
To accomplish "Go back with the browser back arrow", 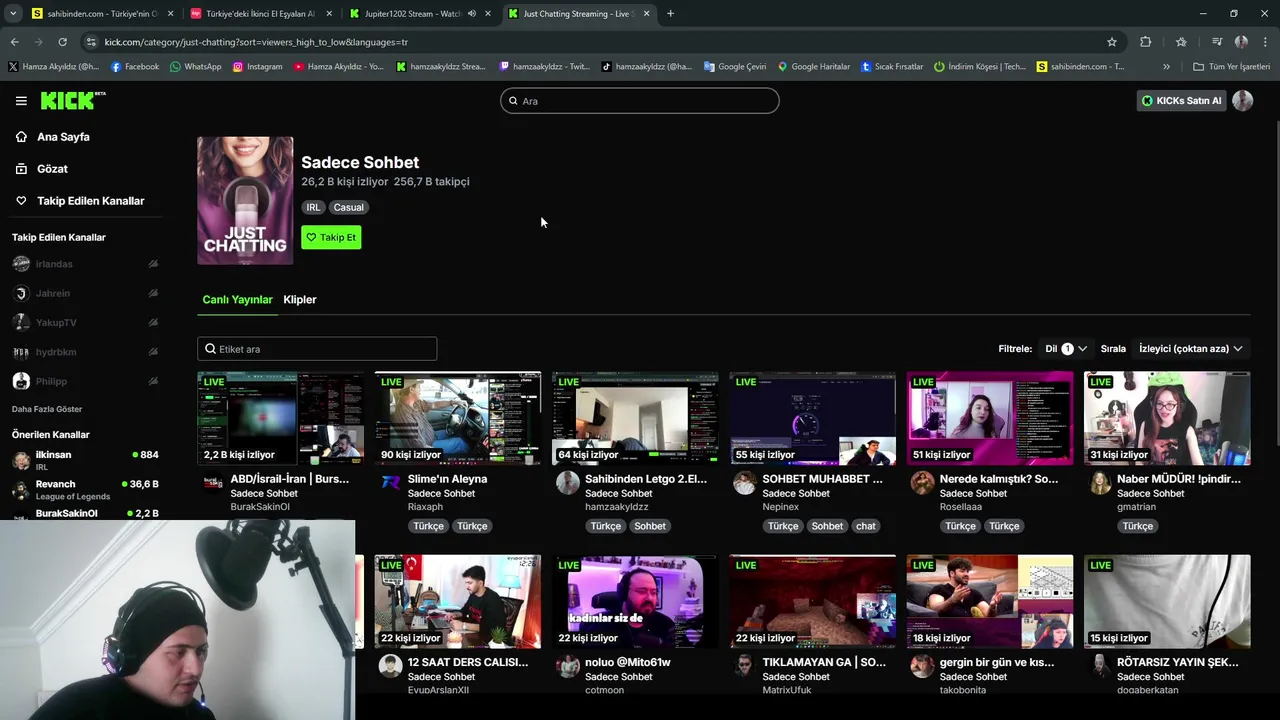I will click(14, 42).
